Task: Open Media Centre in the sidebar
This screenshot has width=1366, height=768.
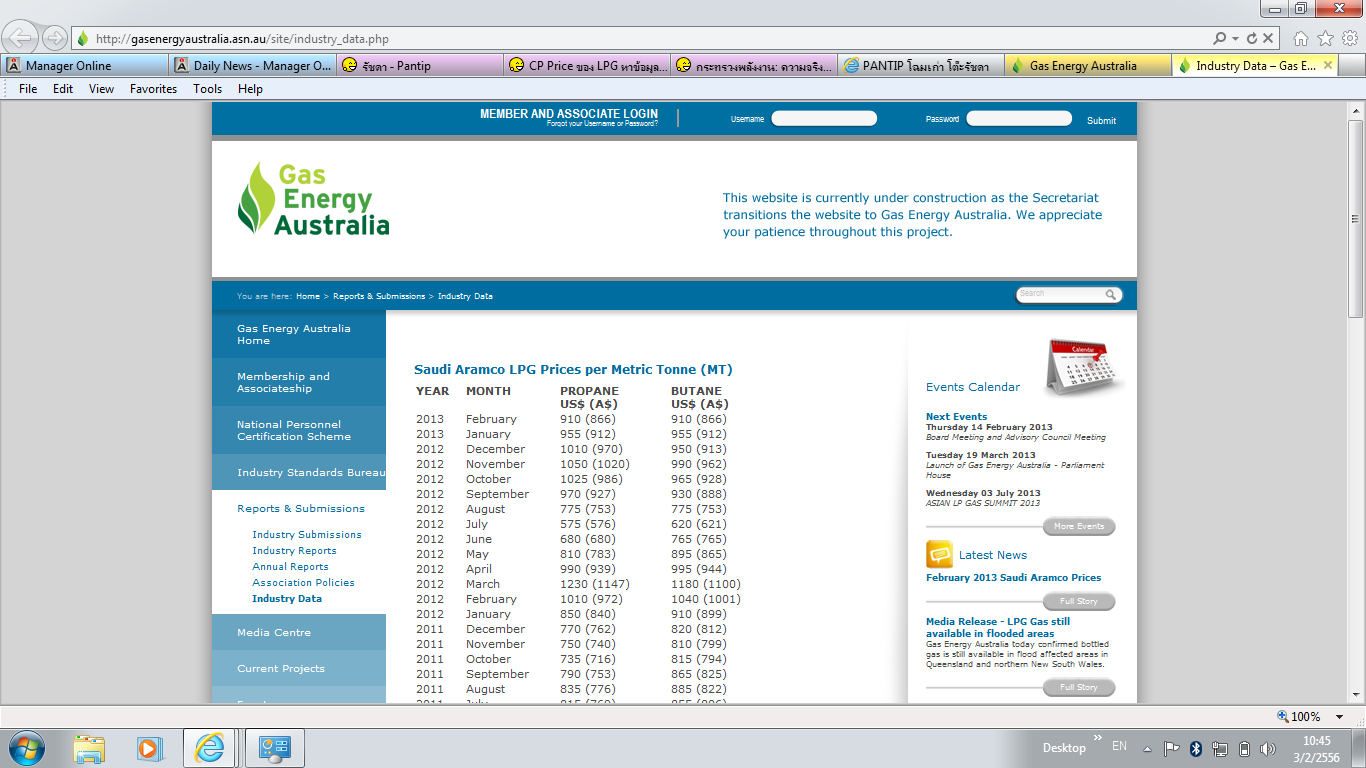Action: click(298, 632)
